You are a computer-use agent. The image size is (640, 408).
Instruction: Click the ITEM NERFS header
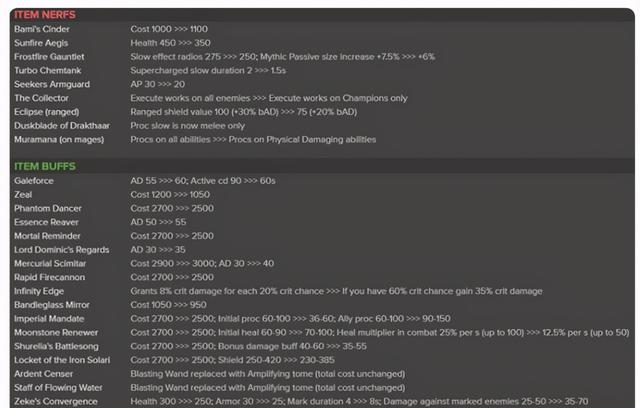pos(45,15)
